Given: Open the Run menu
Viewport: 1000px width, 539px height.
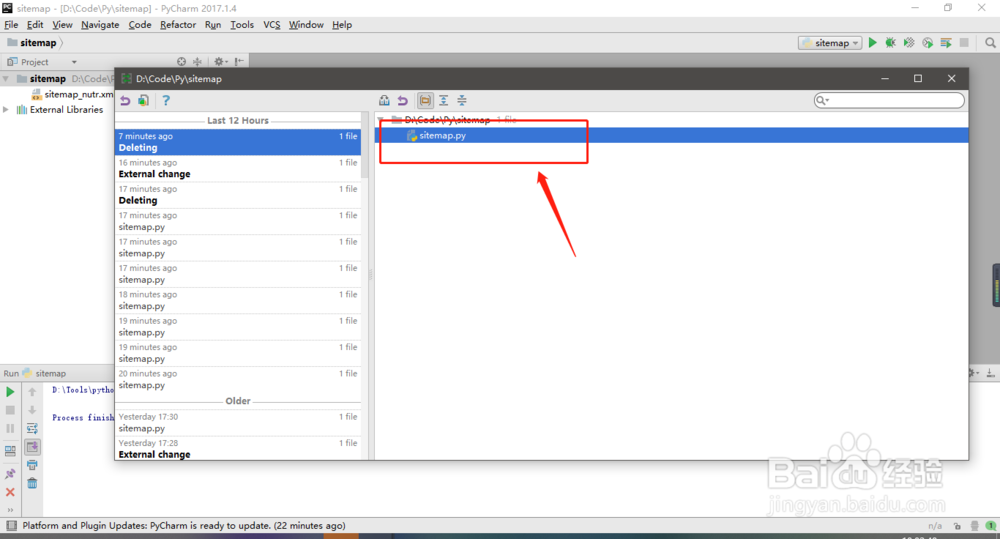Looking at the screenshot, I should point(212,25).
